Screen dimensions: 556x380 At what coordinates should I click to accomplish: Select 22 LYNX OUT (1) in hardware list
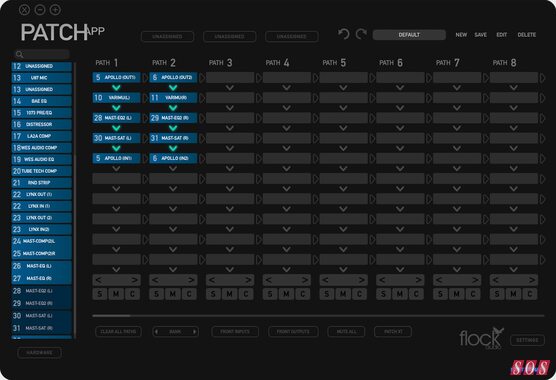coord(42,194)
